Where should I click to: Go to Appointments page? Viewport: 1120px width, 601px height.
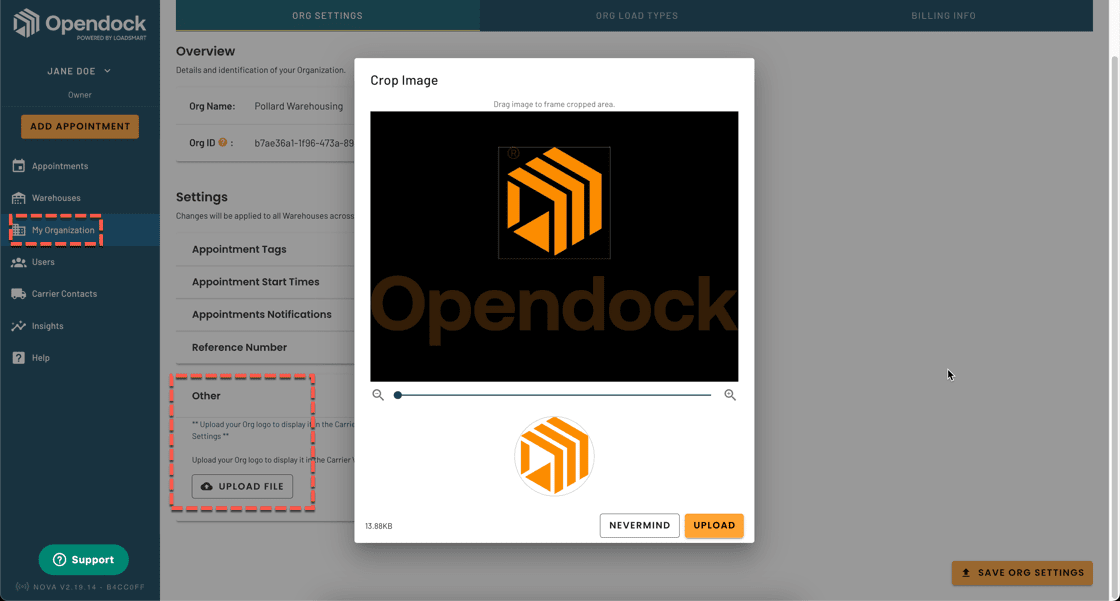tap(60, 166)
